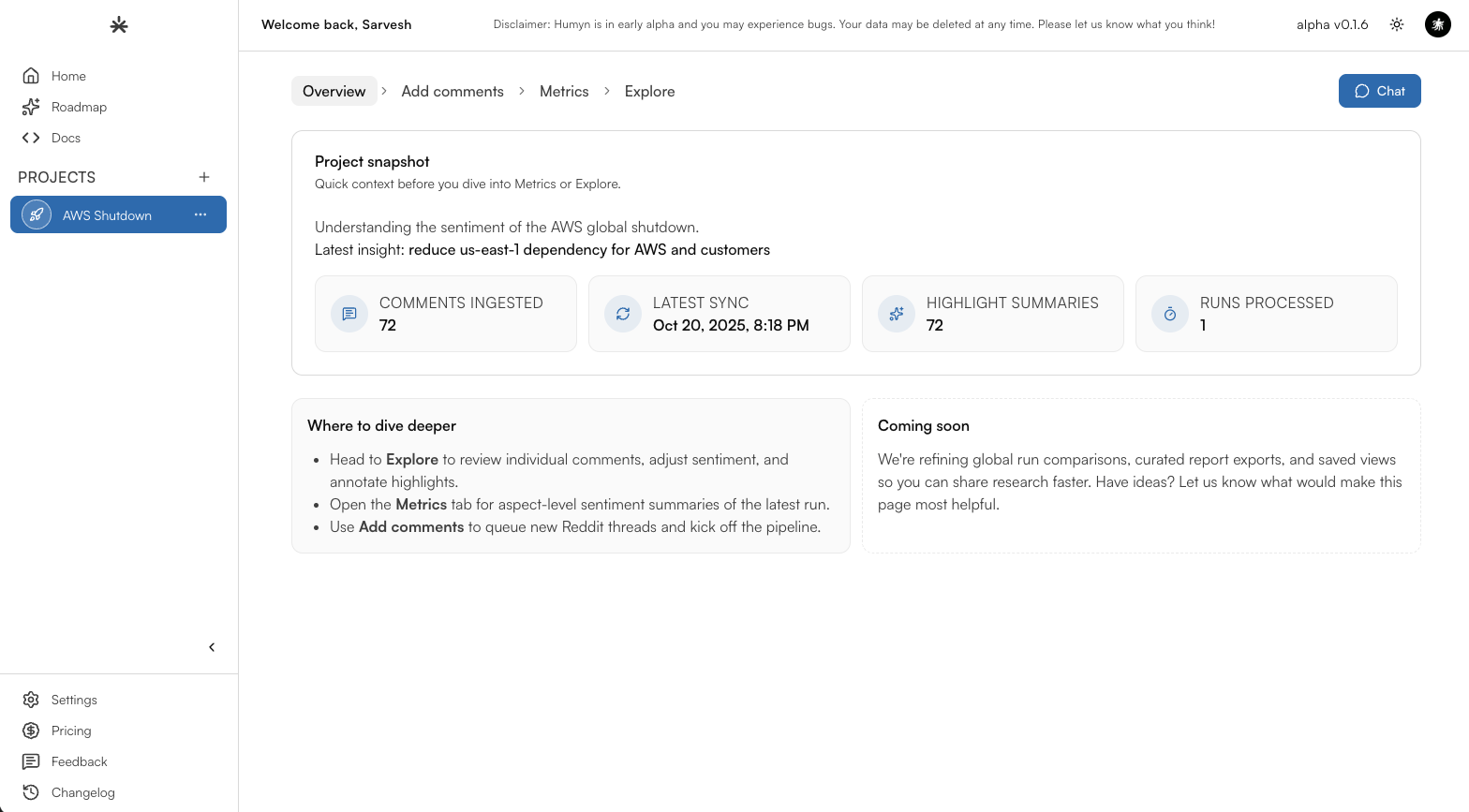Click the Docs code brackets icon
Image resolution: width=1469 pixels, height=812 pixels.
point(31,138)
